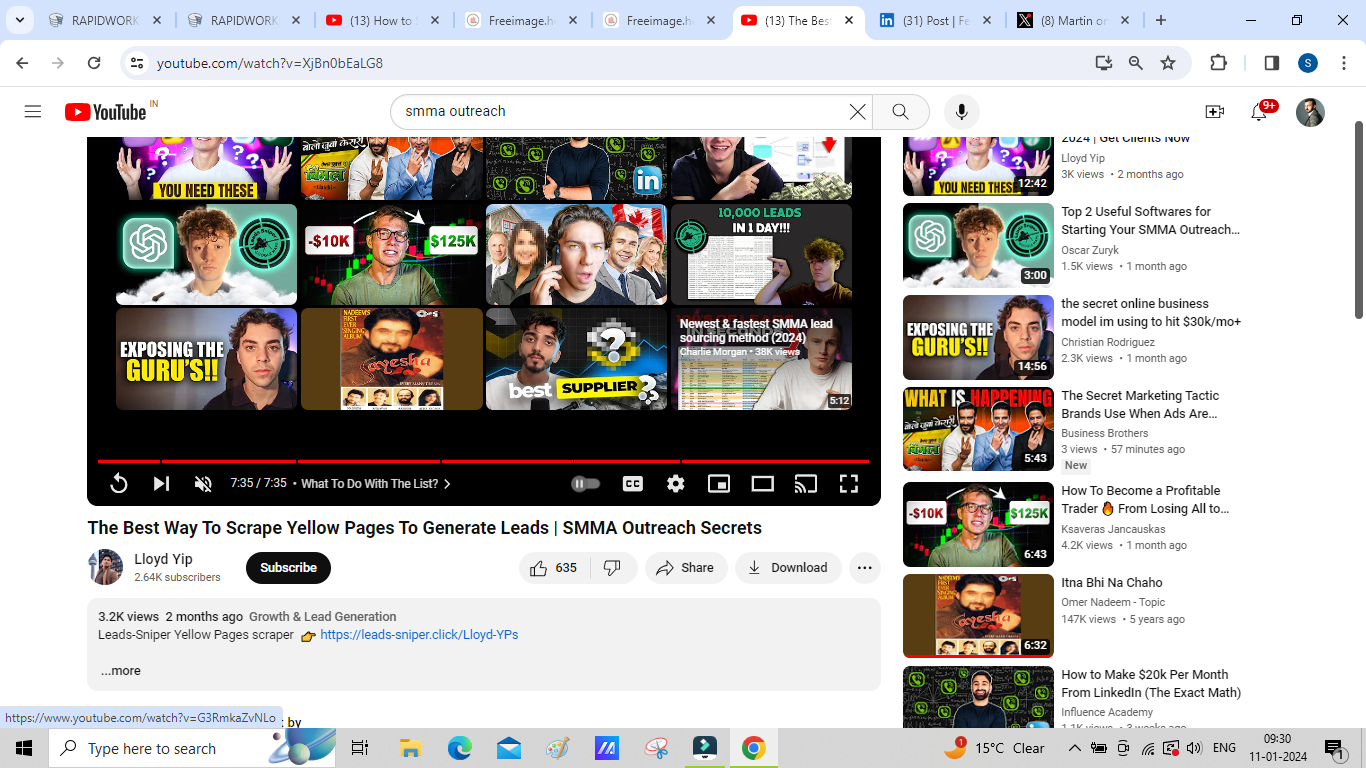Open sidebar video How To Become a Profitable Trader
The image size is (1366, 768).
pyautogui.click(x=1145, y=500)
